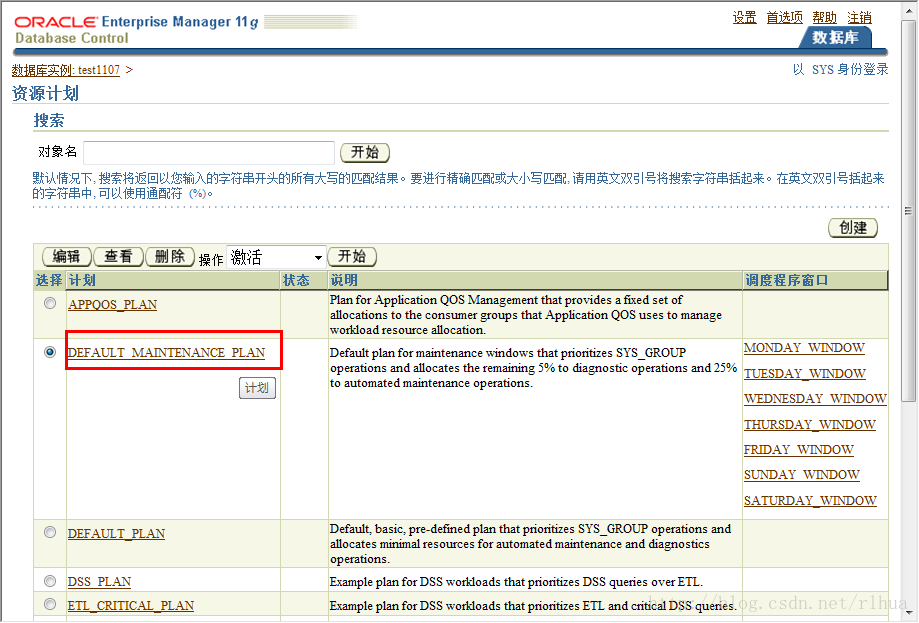Click the 开始 button next to 操作 dropdown
919x623 pixels.
tap(352, 257)
